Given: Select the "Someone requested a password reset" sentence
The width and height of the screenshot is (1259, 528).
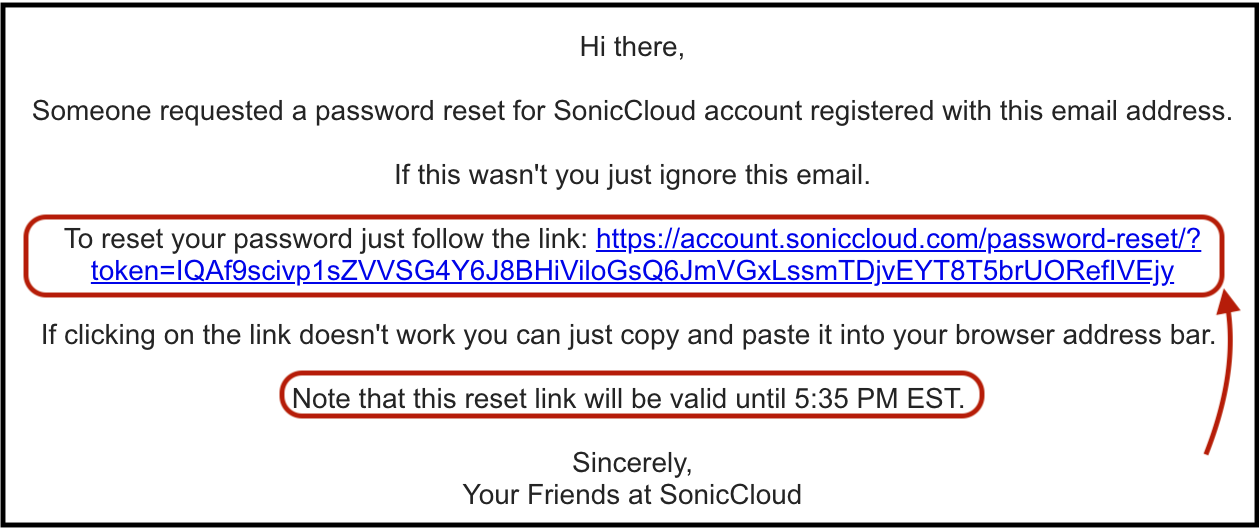Looking at the screenshot, I should click(632, 111).
